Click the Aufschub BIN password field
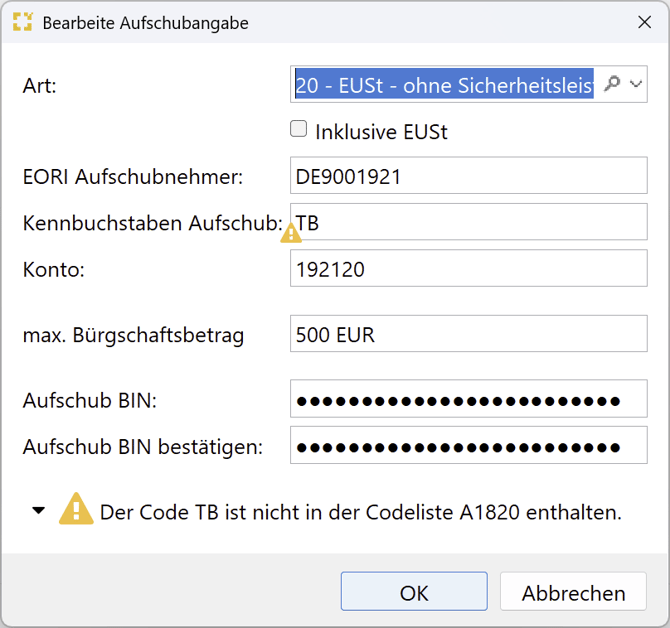 coord(468,401)
